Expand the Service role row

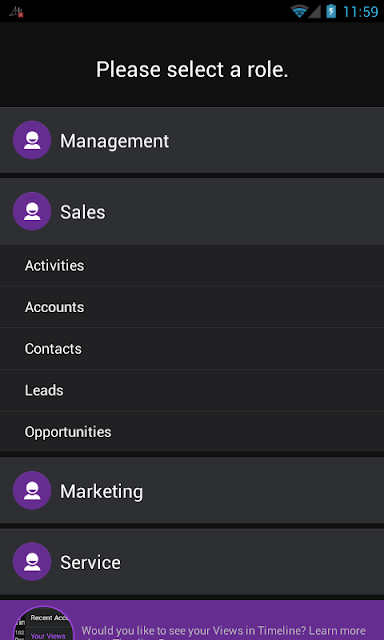(x=192, y=562)
